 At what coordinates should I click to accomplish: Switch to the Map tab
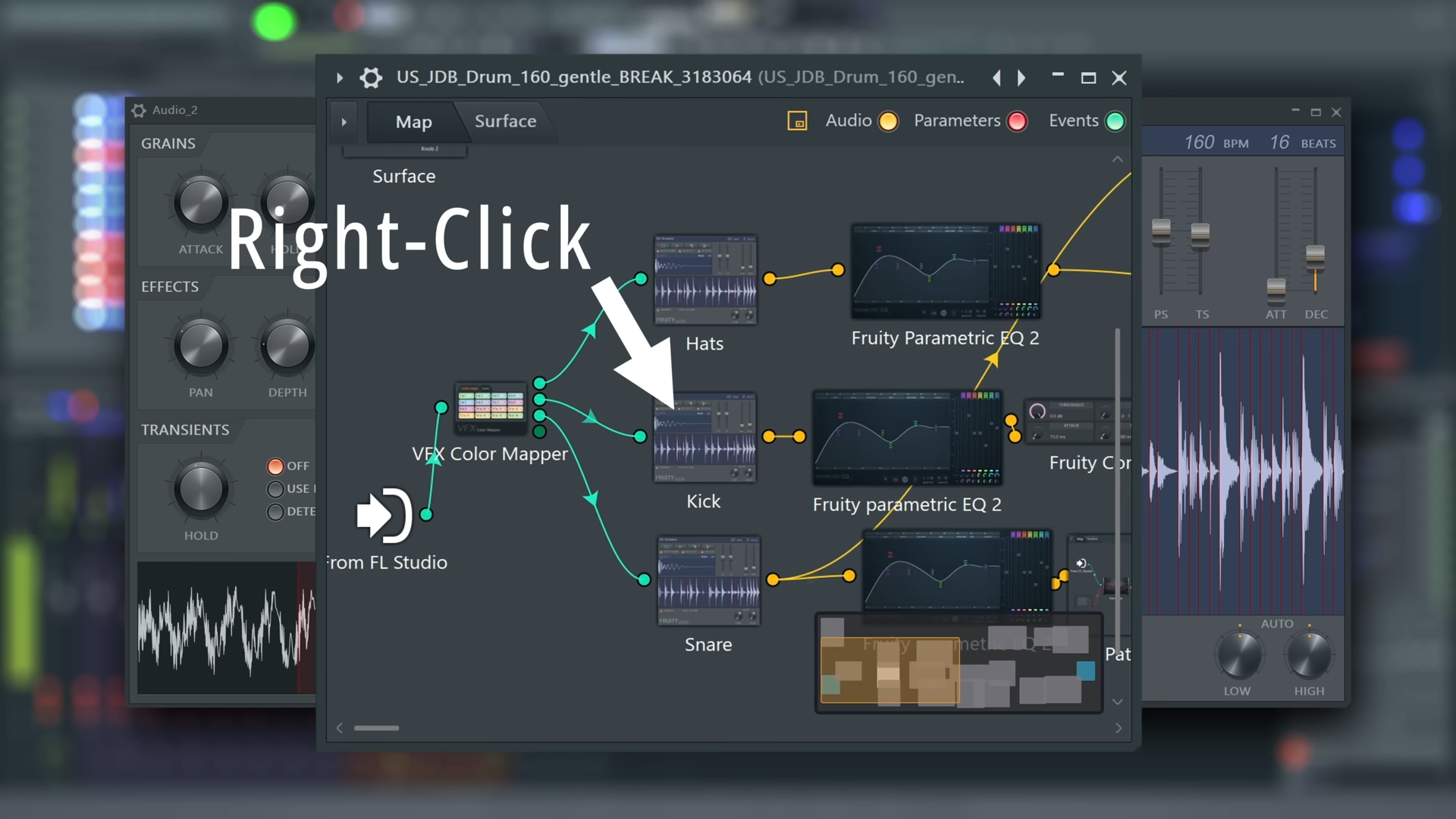coord(413,121)
